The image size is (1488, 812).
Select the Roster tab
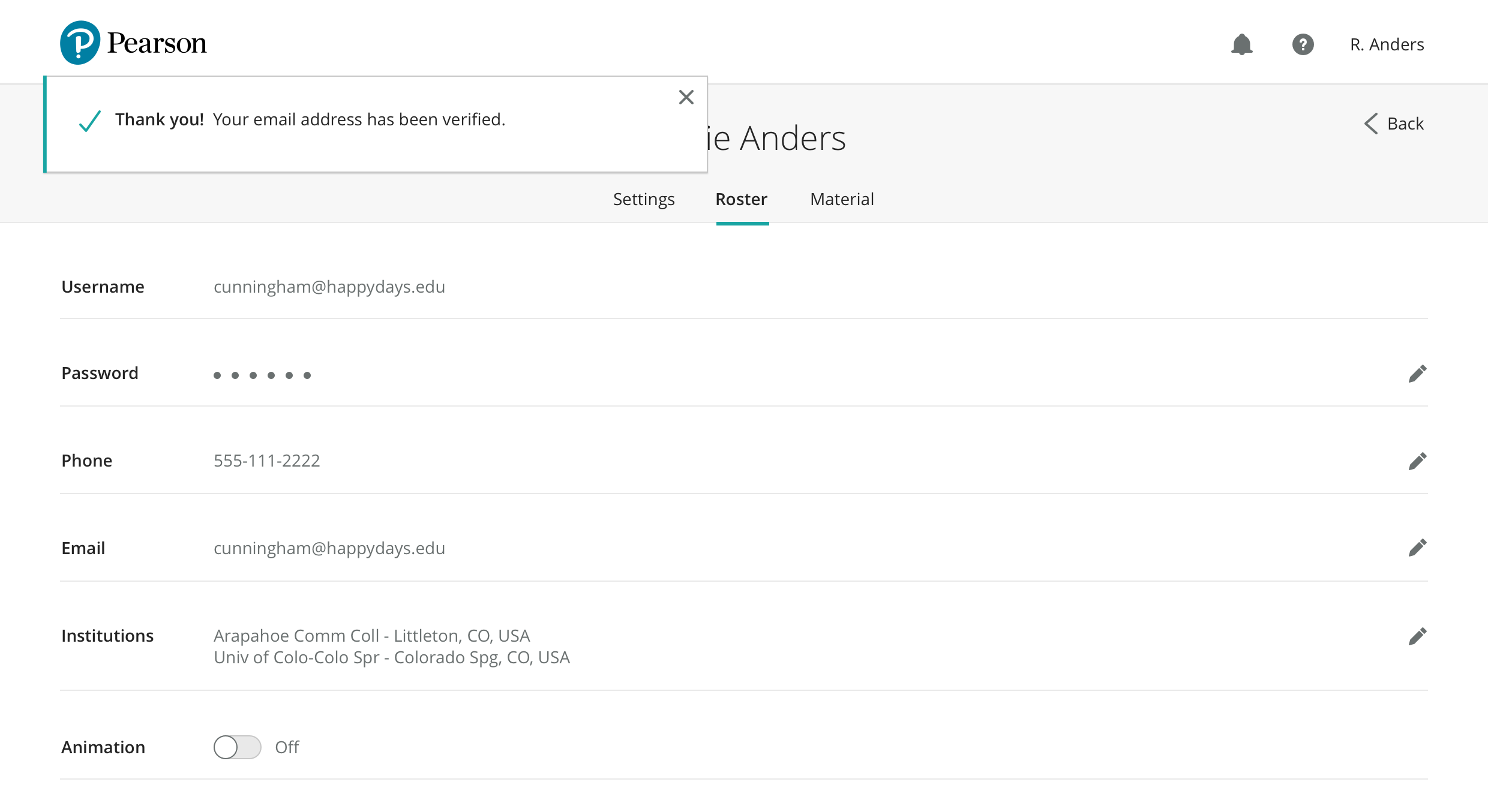tap(742, 199)
